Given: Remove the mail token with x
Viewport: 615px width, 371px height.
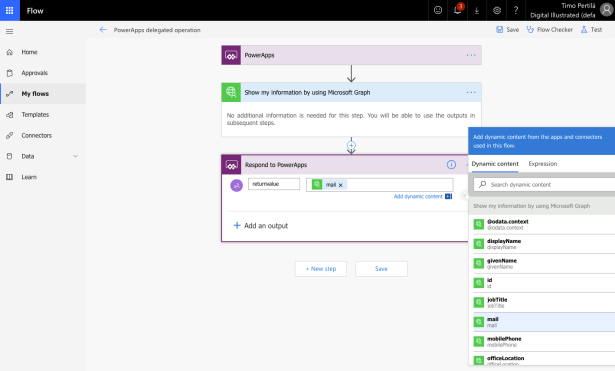Looking at the screenshot, I should [340, 185].
